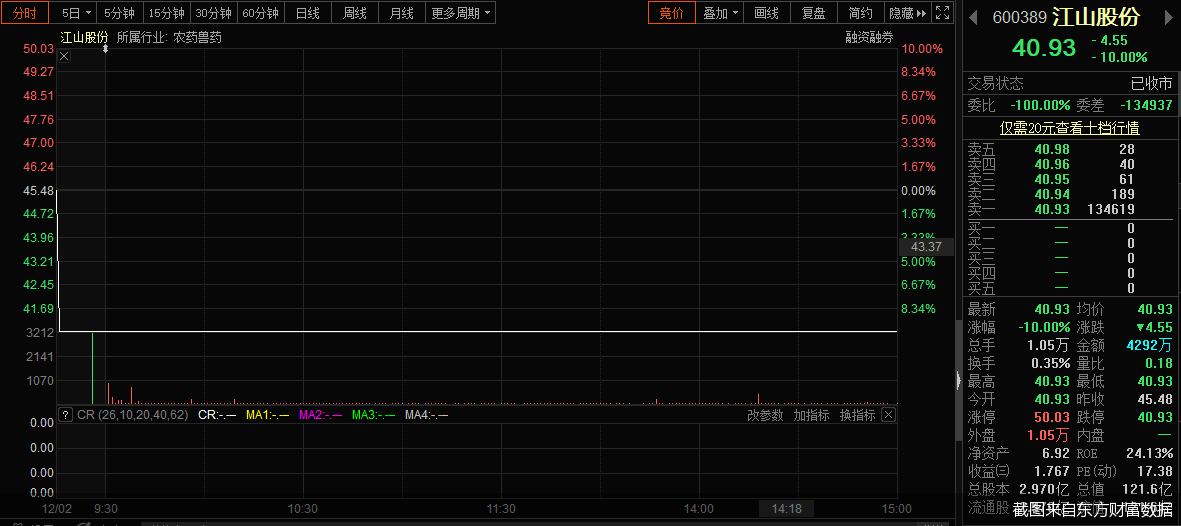Toggle the 画线 drawing mode

tap(766, 13)
